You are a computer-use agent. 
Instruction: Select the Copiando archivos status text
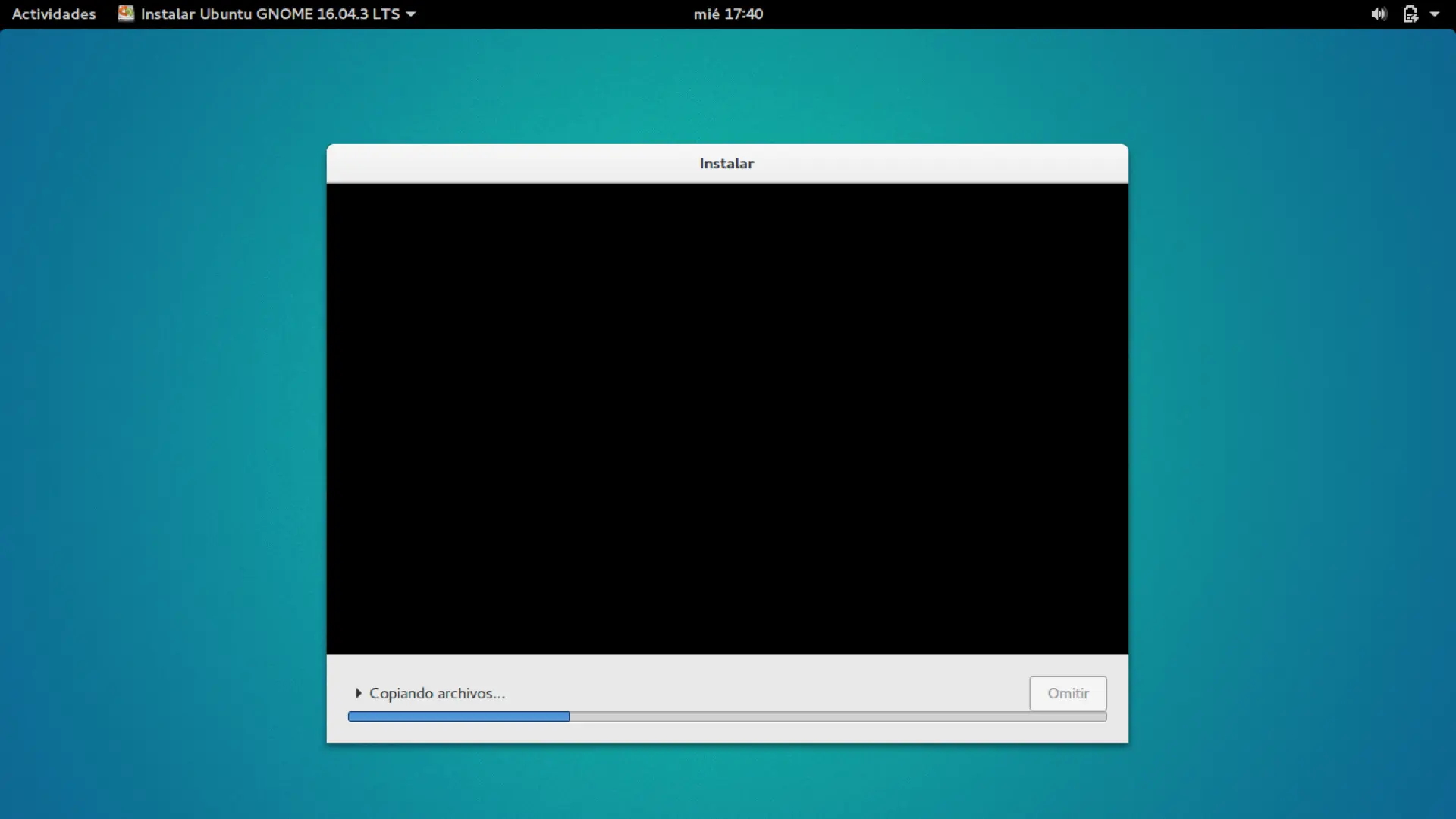(x=437, y=693)
